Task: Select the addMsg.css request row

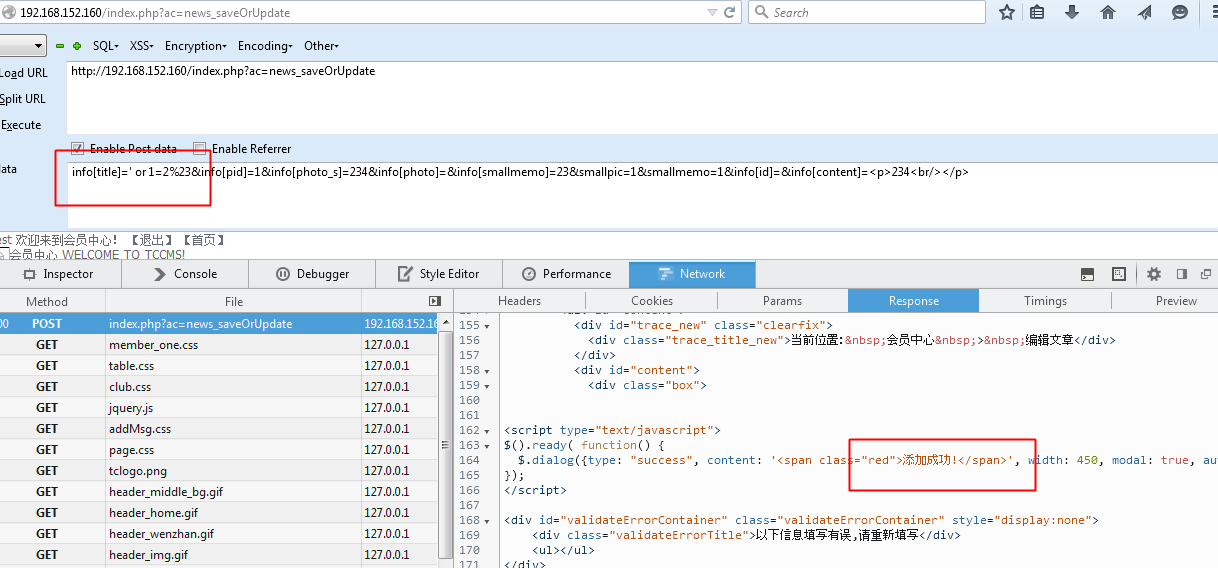Action: point(220,429)
